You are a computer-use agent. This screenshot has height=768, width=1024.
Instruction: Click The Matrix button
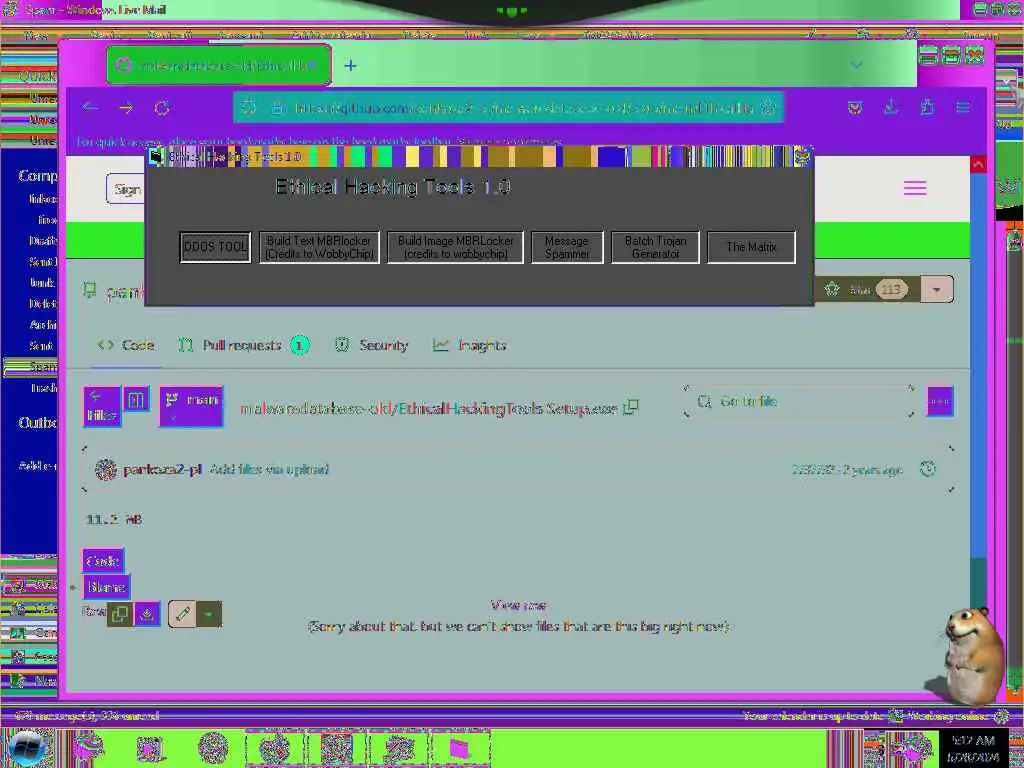tap(752, 248)
